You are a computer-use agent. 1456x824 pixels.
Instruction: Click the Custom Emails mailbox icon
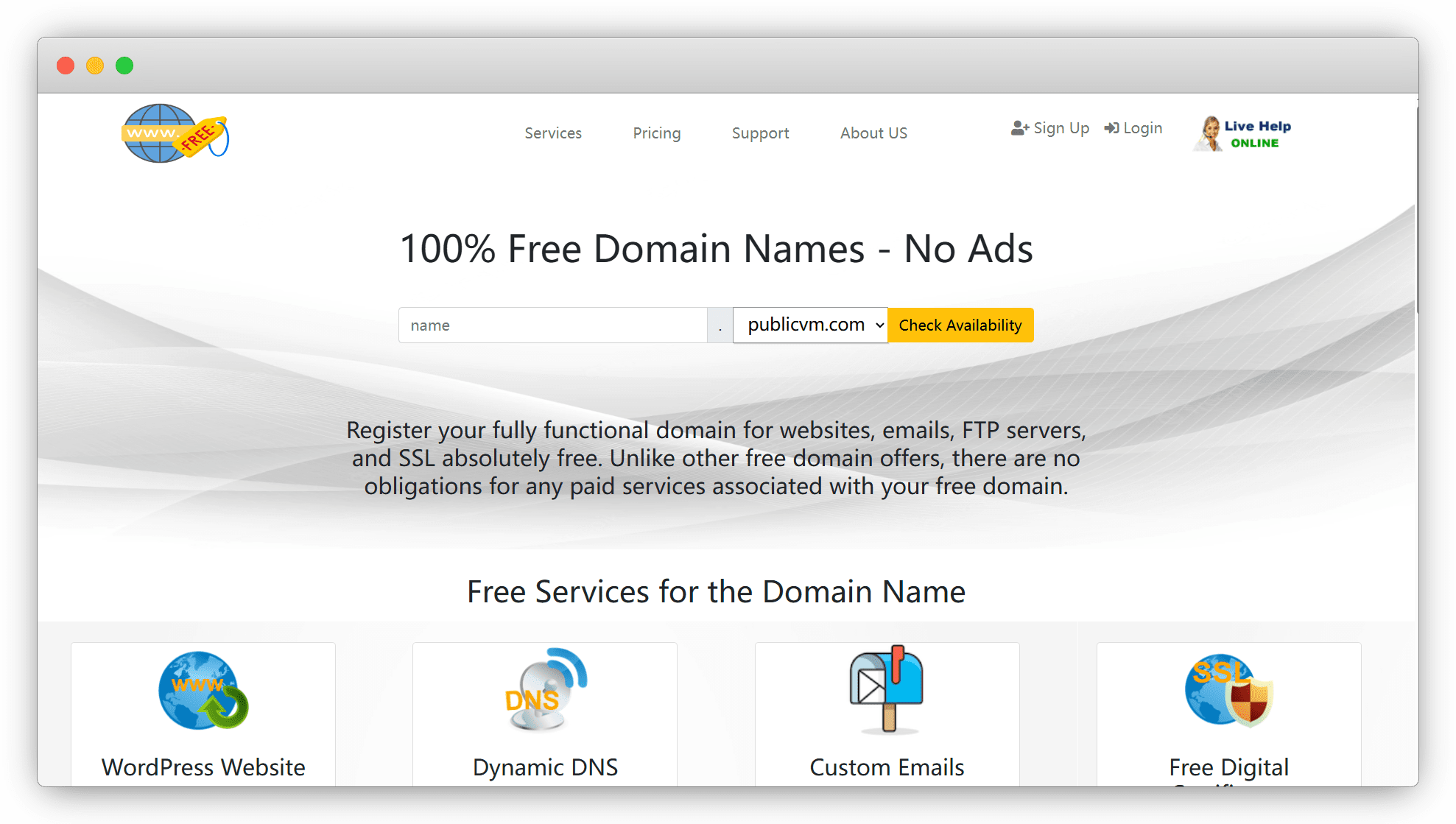click(x=887, y=690)
